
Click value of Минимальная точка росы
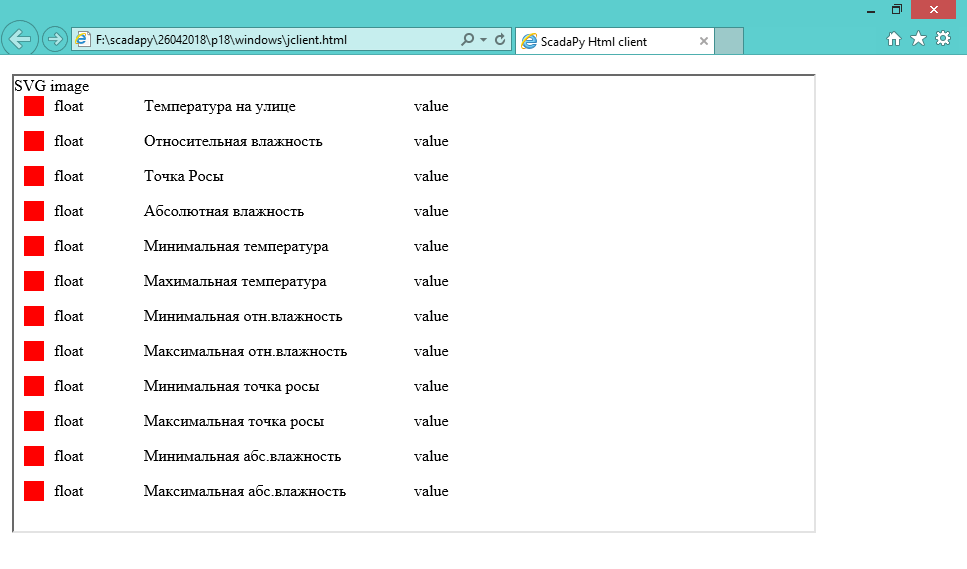[431, 387]
